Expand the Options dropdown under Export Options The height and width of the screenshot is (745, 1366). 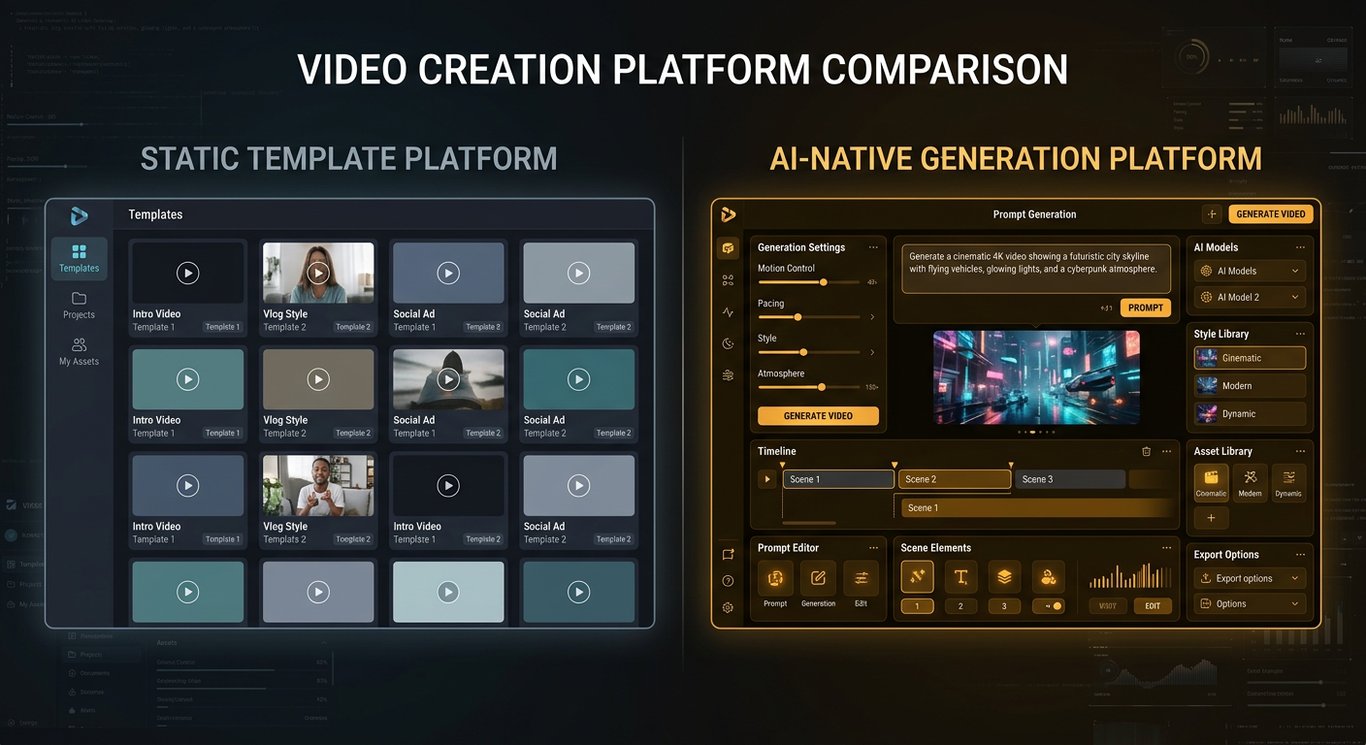(x=1248, y=604)
